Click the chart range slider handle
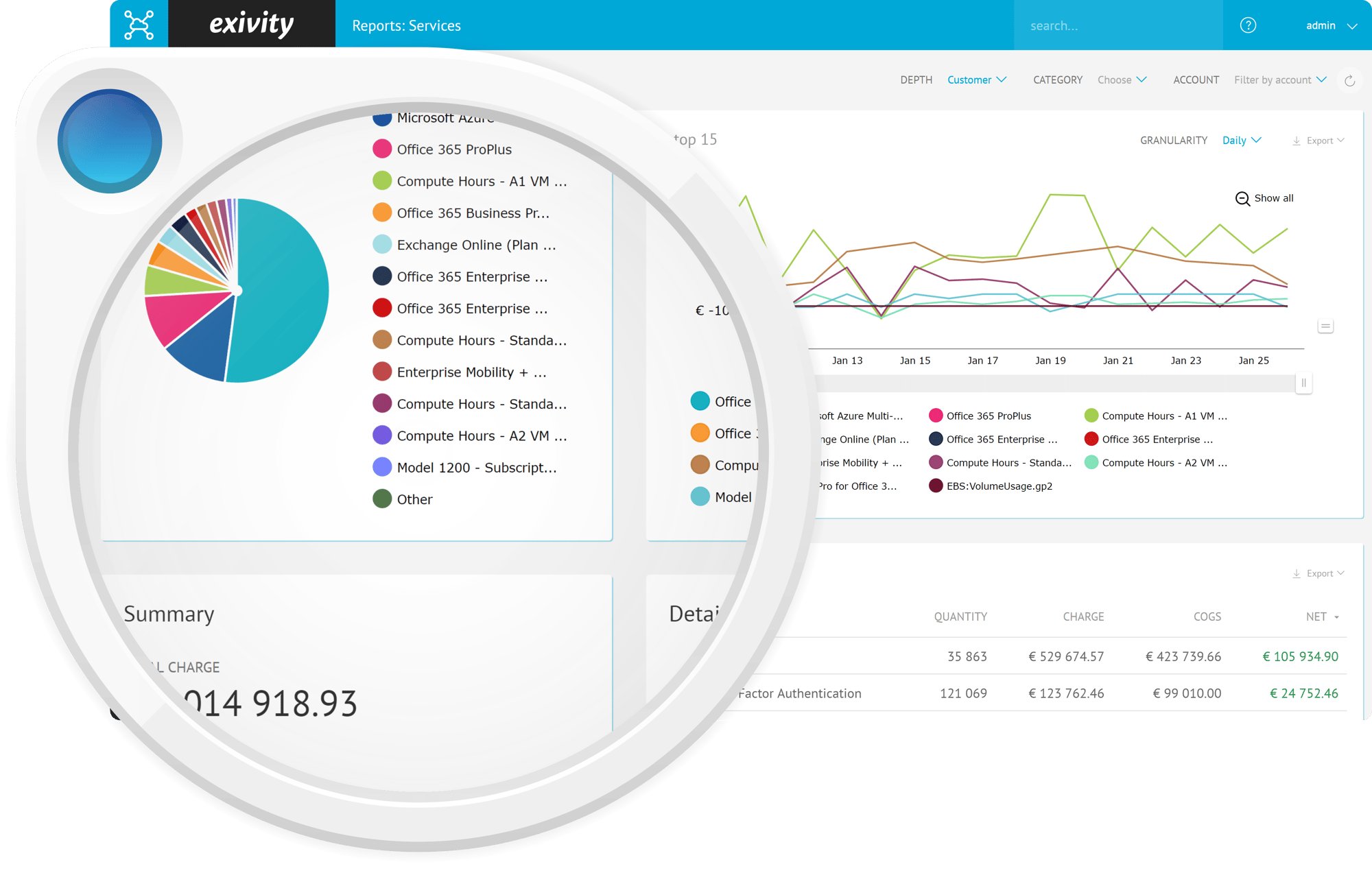1372x873 pixels. 1304,383
